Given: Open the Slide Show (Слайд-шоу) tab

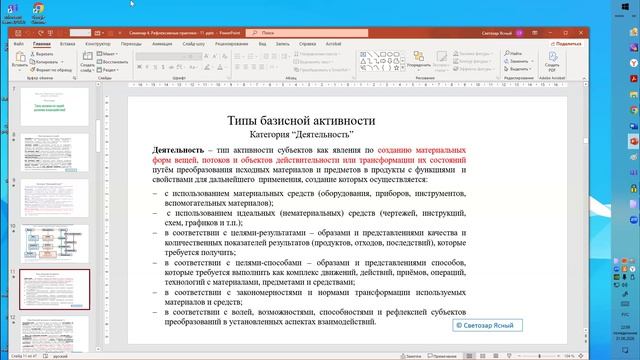Looking at the screenshot, I should (193, 44).
